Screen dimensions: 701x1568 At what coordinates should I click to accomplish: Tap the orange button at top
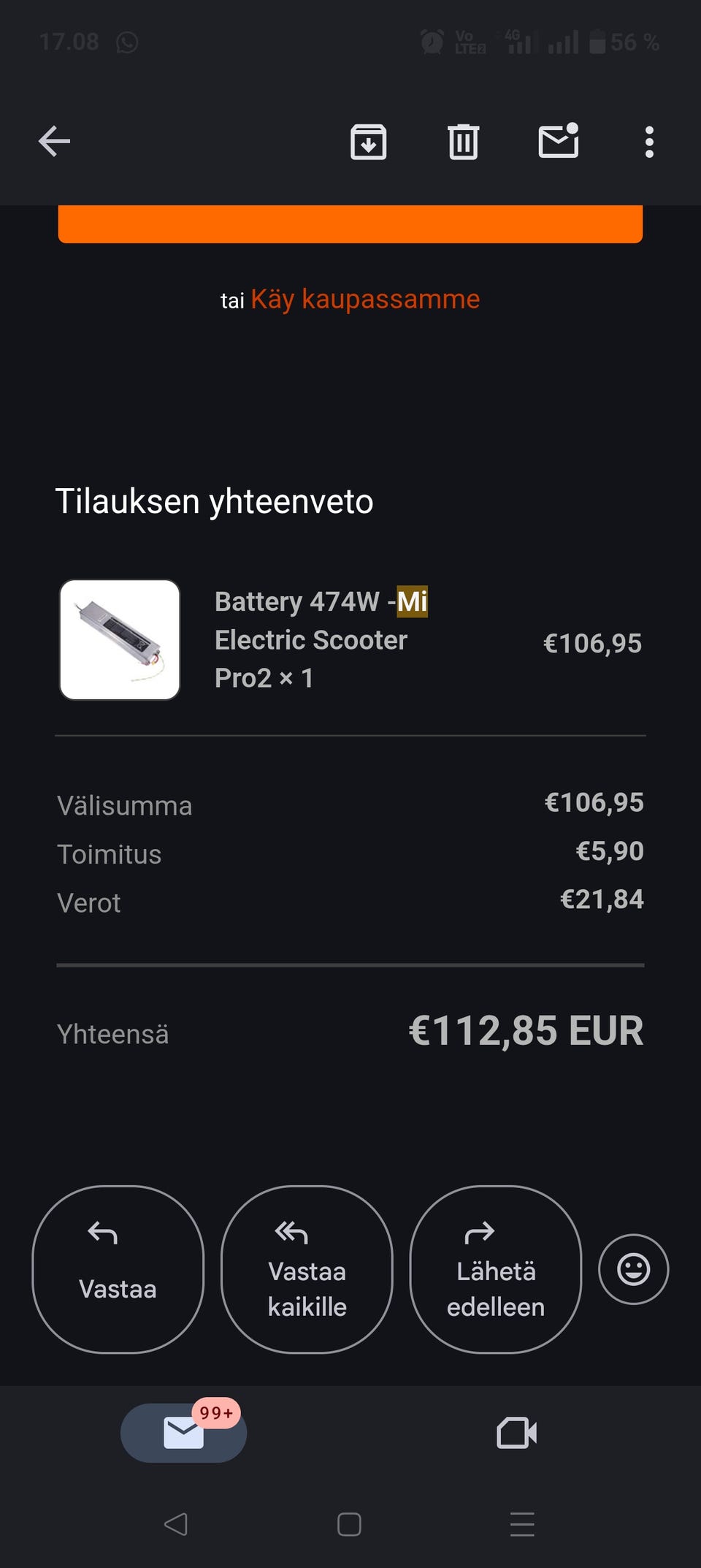point(350,224)
